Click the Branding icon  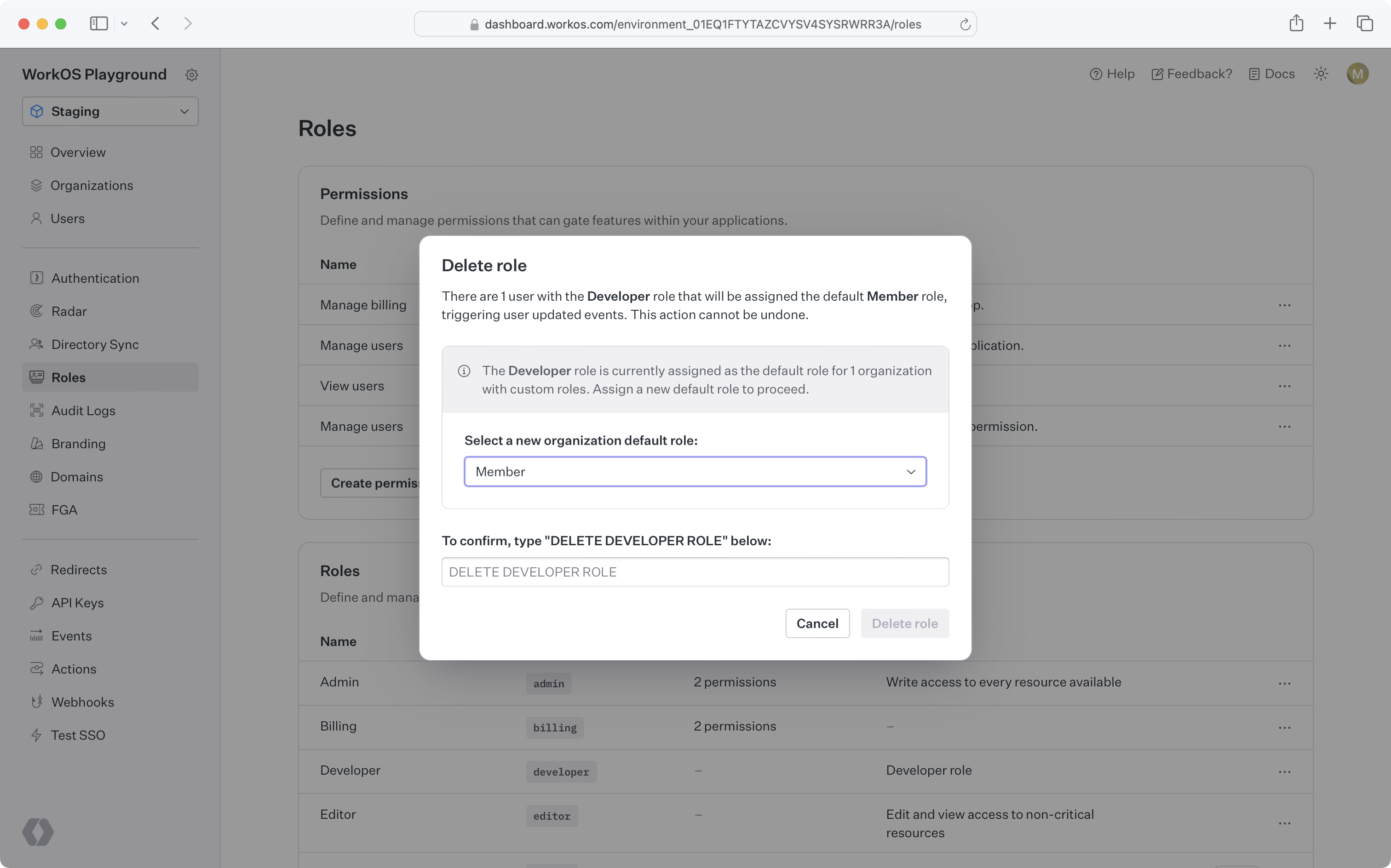(x=37, y=443)
